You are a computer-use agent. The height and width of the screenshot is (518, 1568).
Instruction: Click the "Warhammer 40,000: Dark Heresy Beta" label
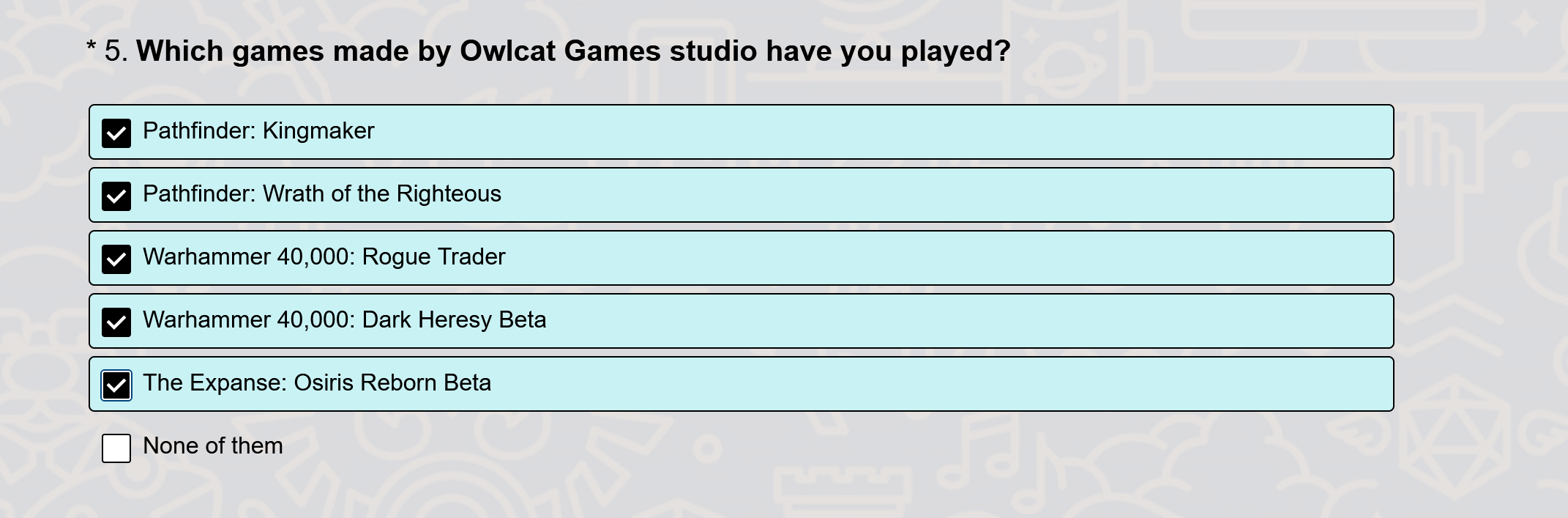click(344, 320)
